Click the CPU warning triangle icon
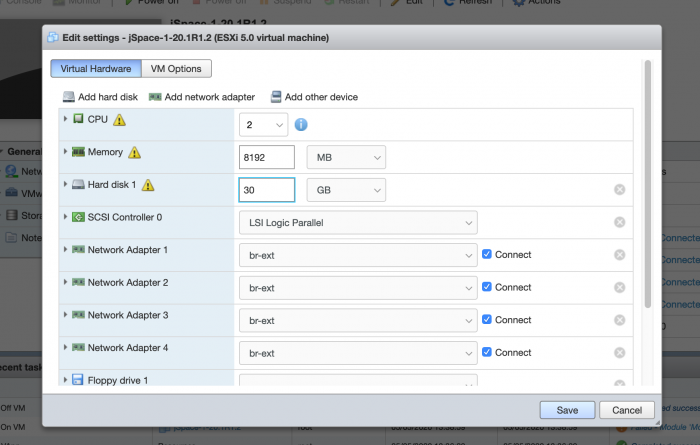 click(x=119, y=120)
